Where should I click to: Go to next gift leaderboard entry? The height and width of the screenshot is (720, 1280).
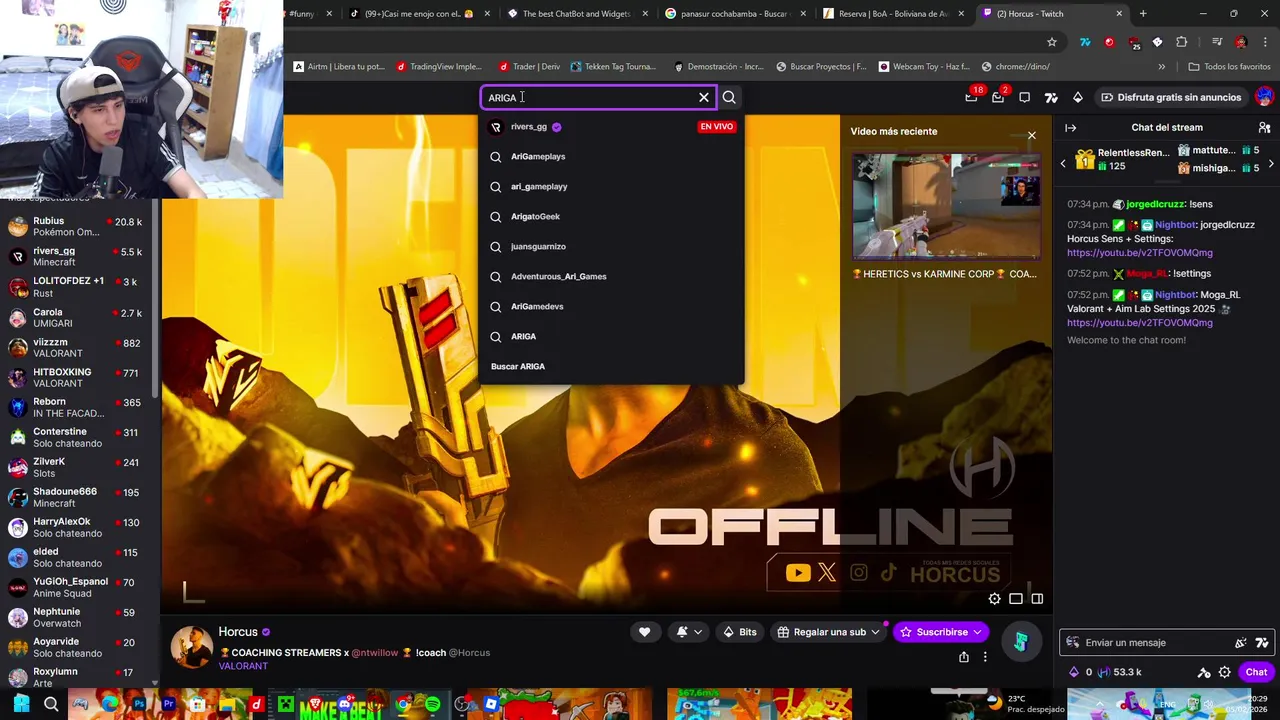[x=1271, y=163]
